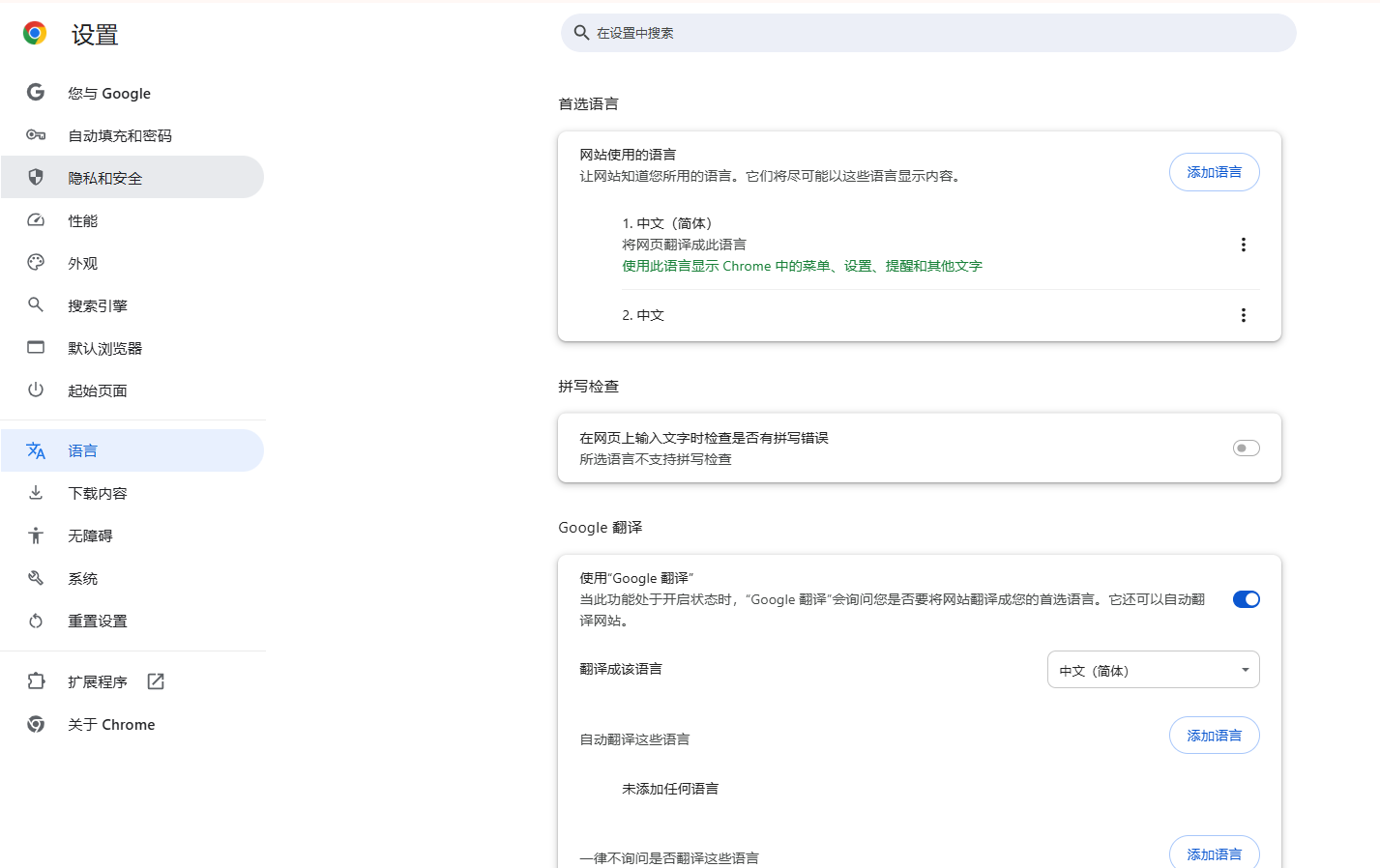Viewport: 1380px width, 868px height.
Task: Select 默认浏览器 in sidebar
Action: 132,348
